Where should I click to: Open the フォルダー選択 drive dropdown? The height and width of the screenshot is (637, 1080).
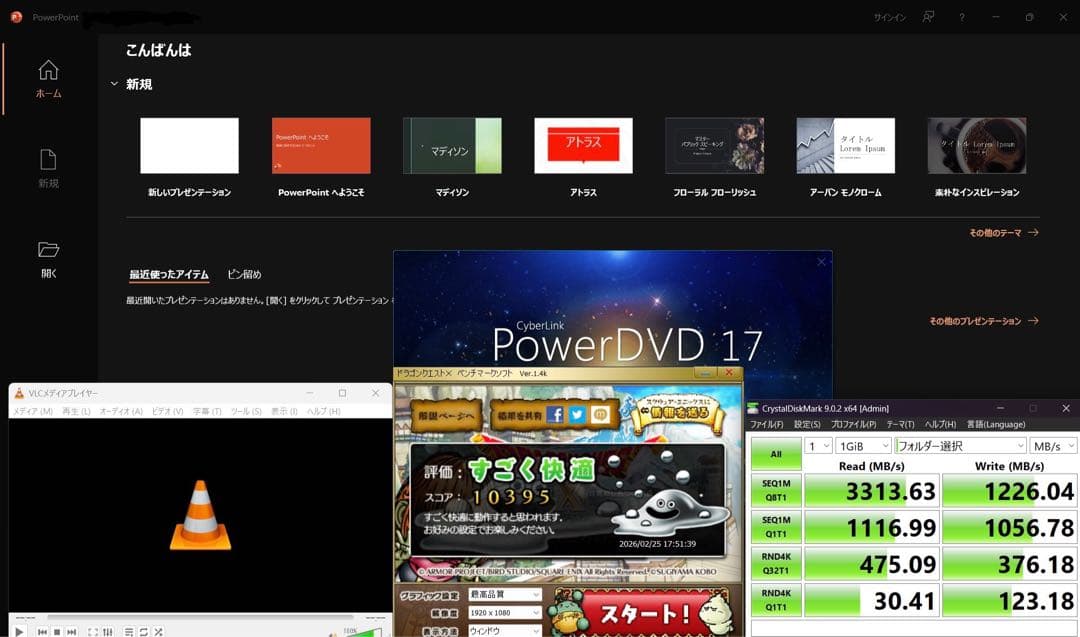pos(961,446)
